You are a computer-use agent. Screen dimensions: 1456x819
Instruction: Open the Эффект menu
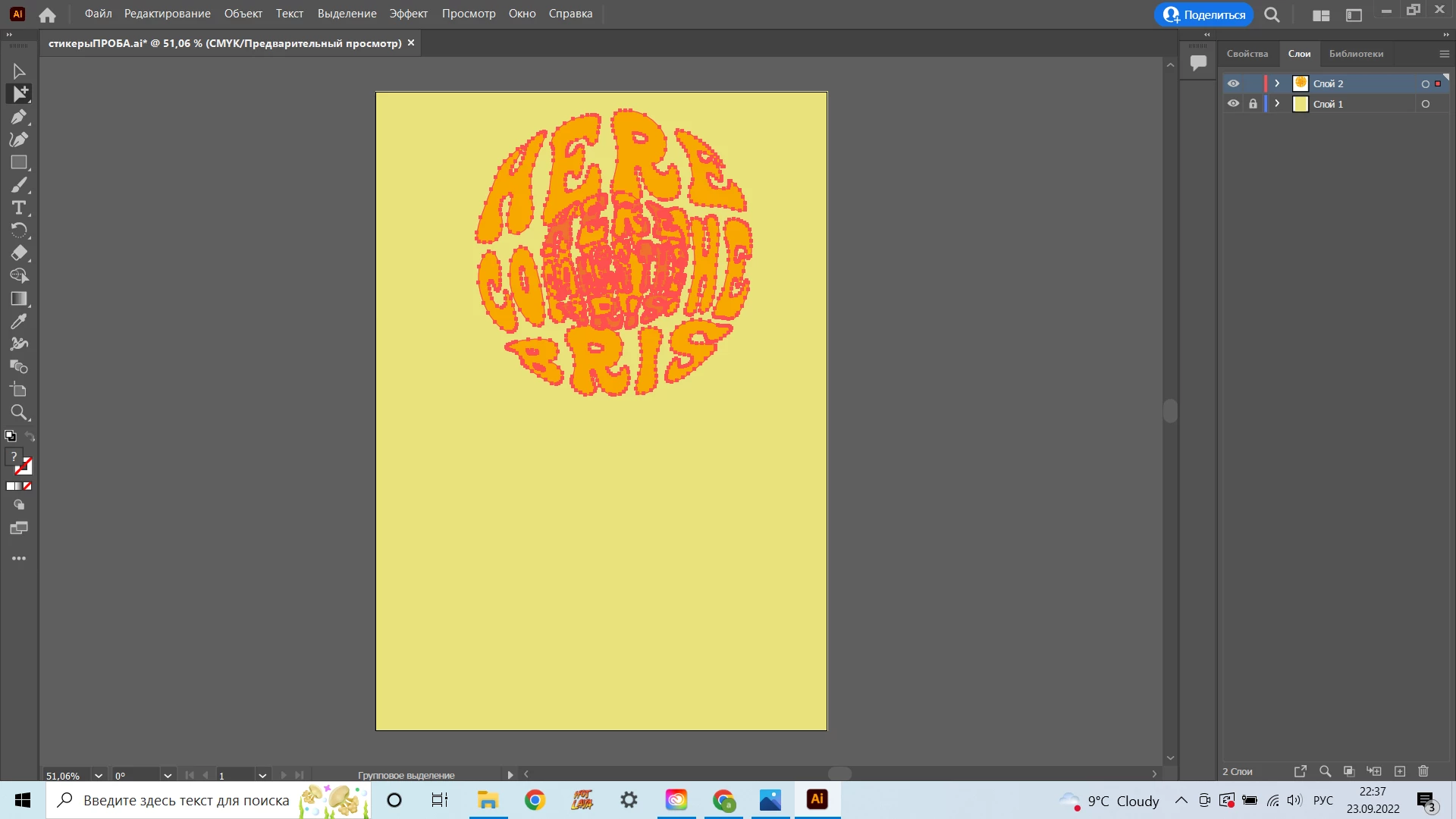click(408, 14)
